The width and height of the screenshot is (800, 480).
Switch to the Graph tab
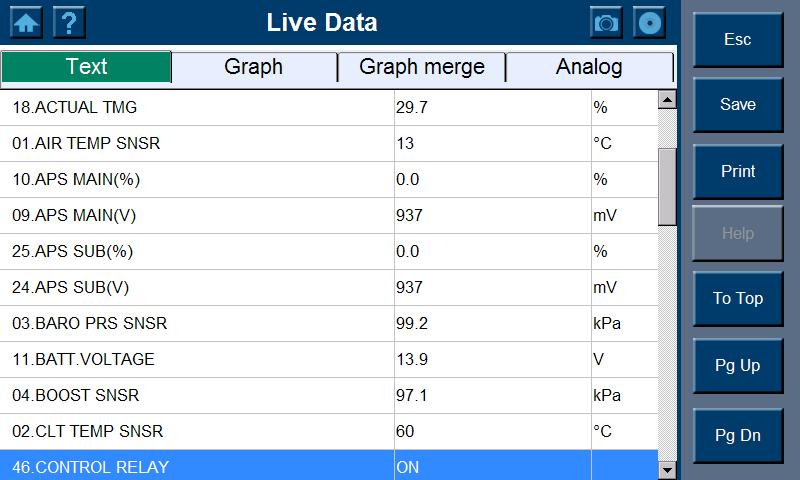point(253,67)
